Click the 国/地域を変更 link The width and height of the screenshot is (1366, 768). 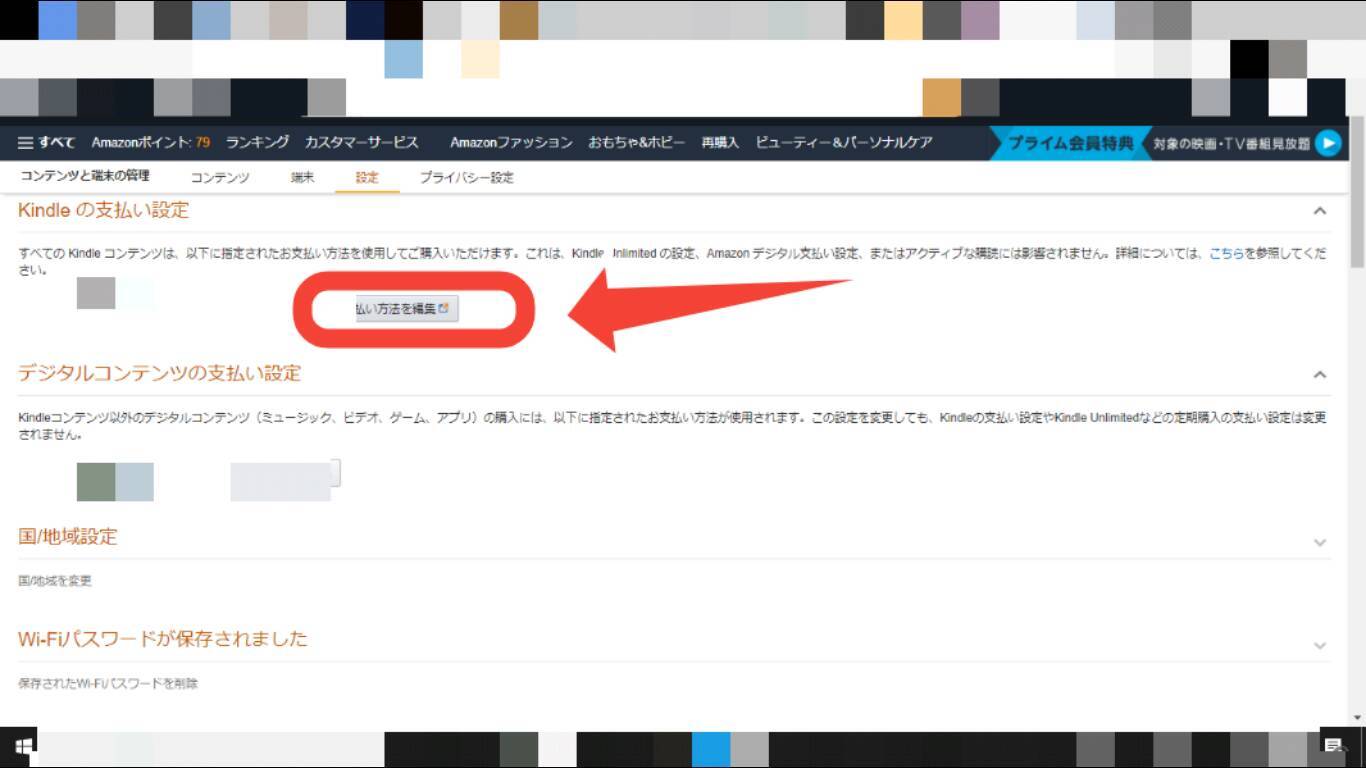pos(55,581)
